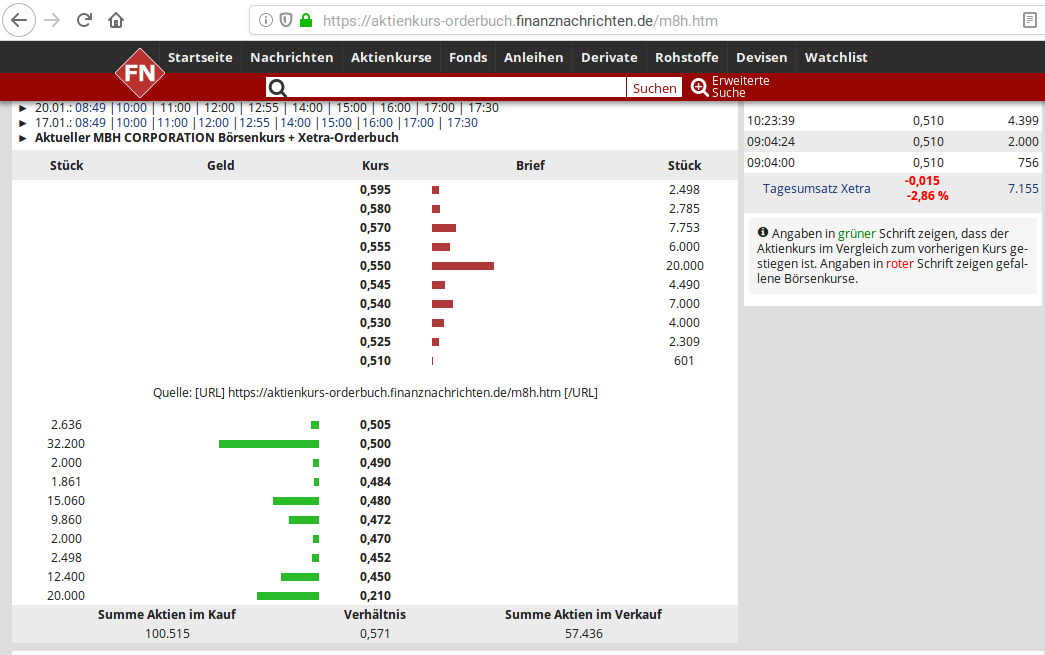Viewport: 1045px width, 655px height.
Task: Click the green bar at price 0,210
Action: 288,596
